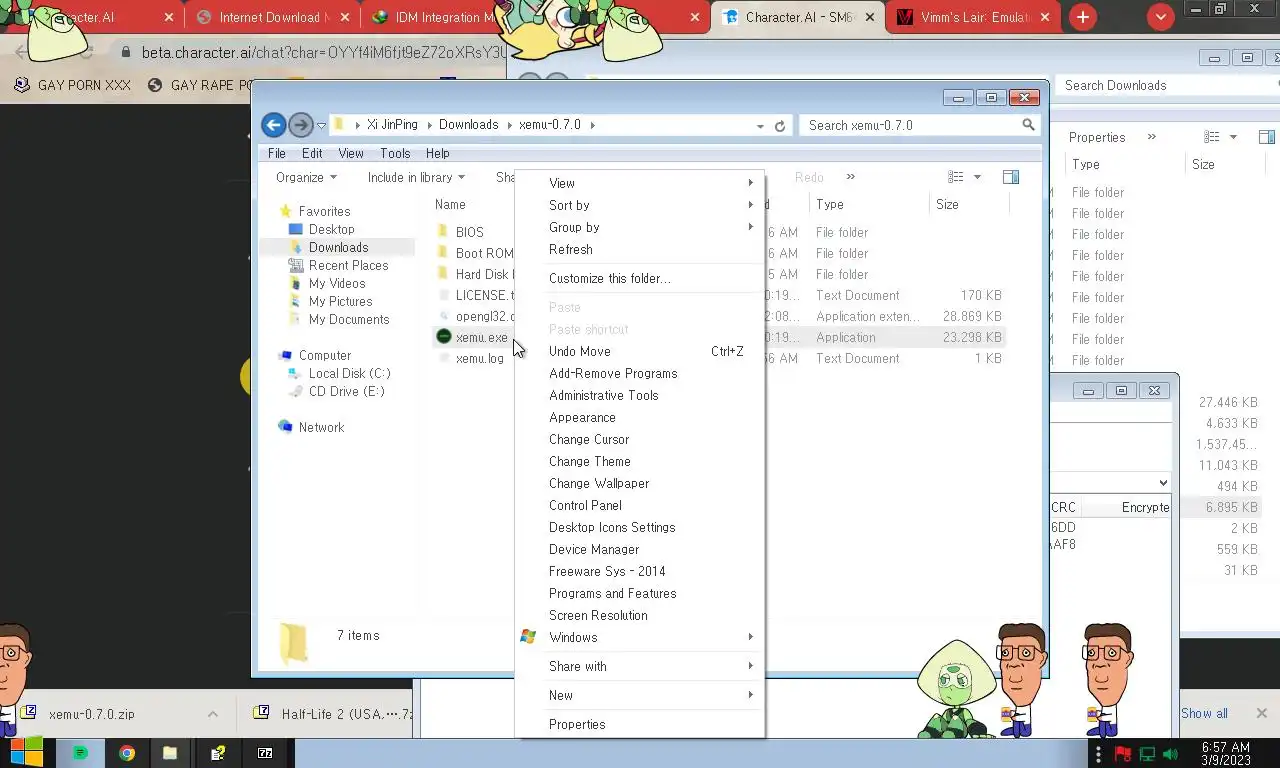This screenshot has height=768, width=1280.
Task: Open the Organize dropdown
Action: (x=306, y=177)
